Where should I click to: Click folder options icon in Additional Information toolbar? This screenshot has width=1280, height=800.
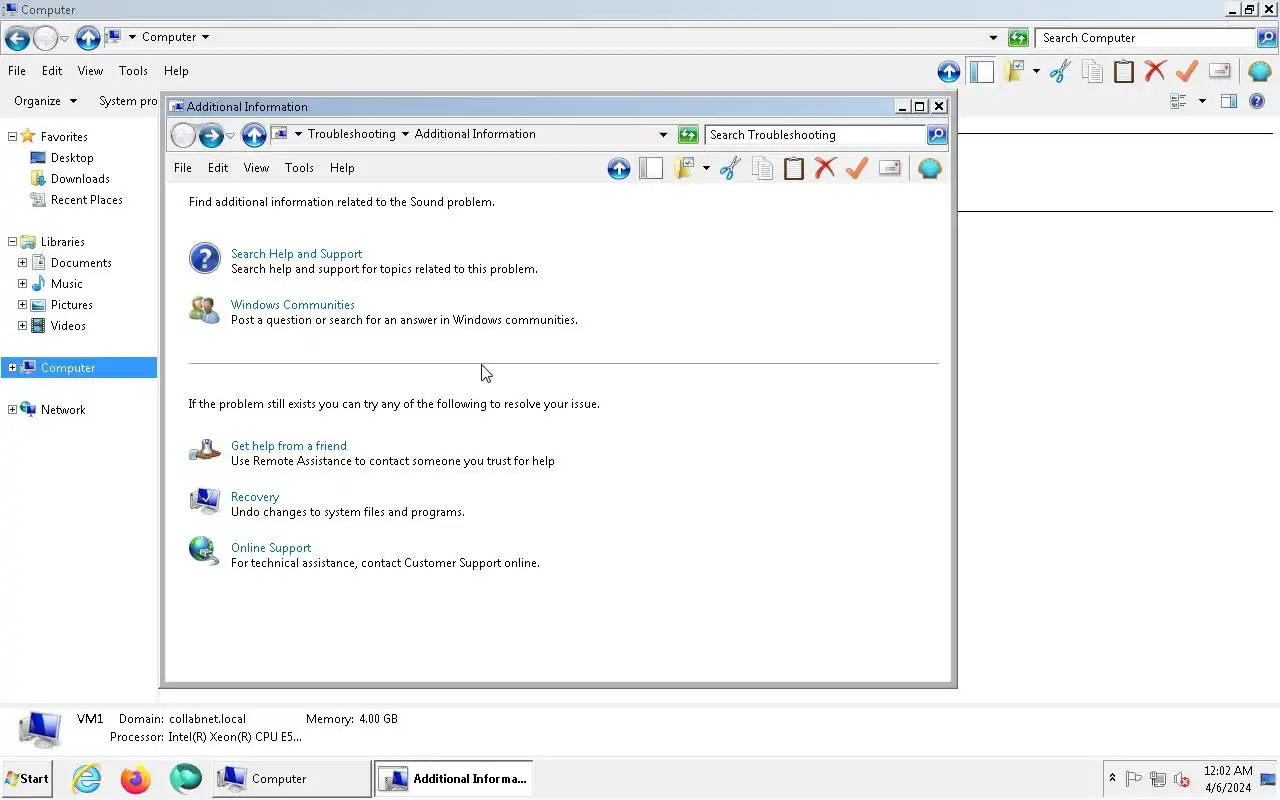(685, 169)
